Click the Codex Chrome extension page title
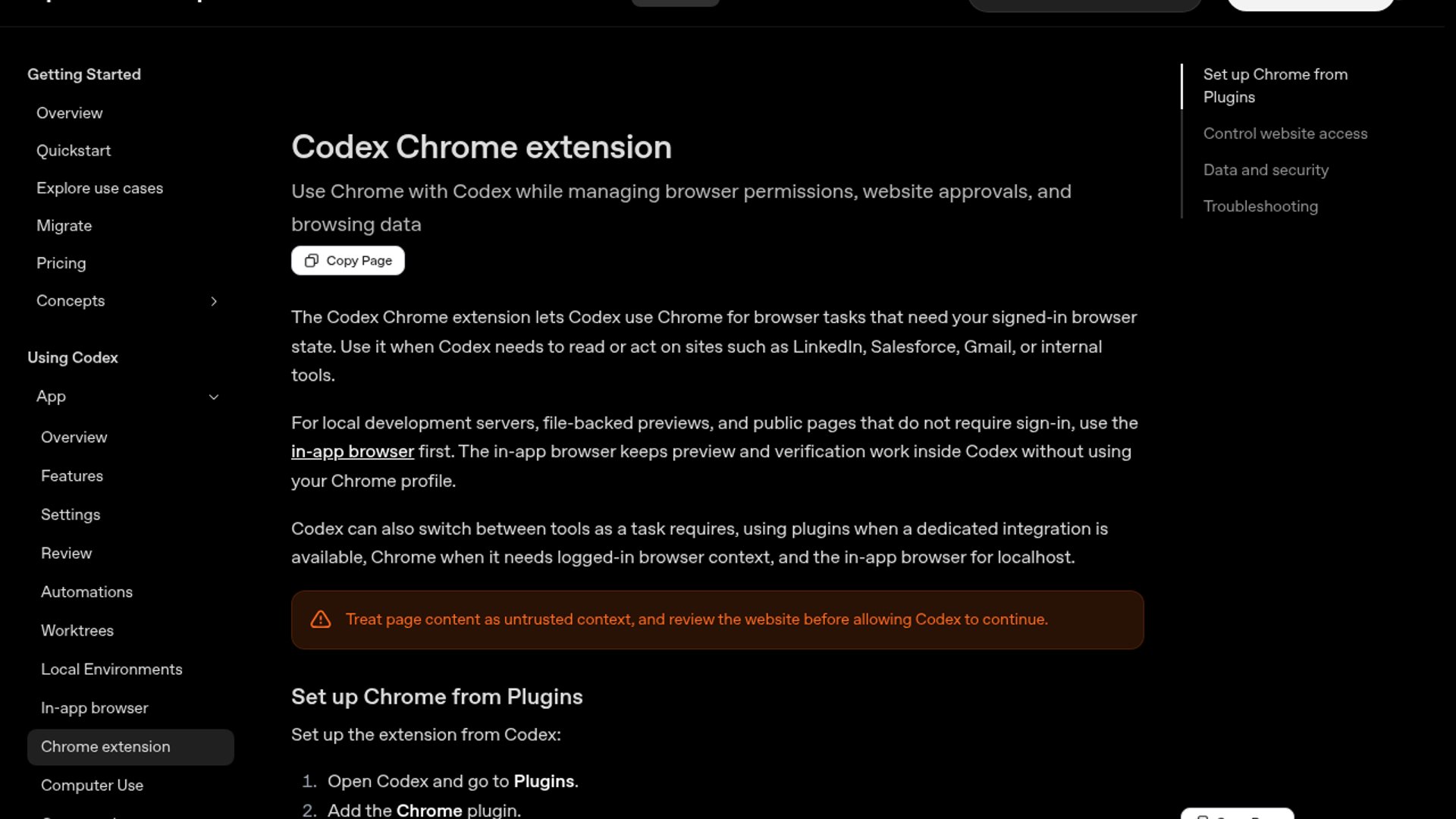Viewport: 1456px width, 819px height. (x=482, y=147)
